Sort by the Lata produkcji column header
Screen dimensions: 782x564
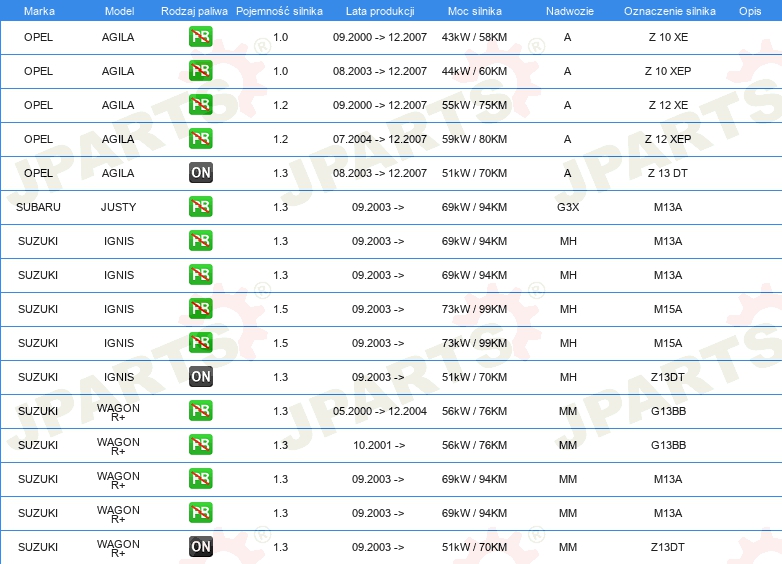(x=380, y=10)
